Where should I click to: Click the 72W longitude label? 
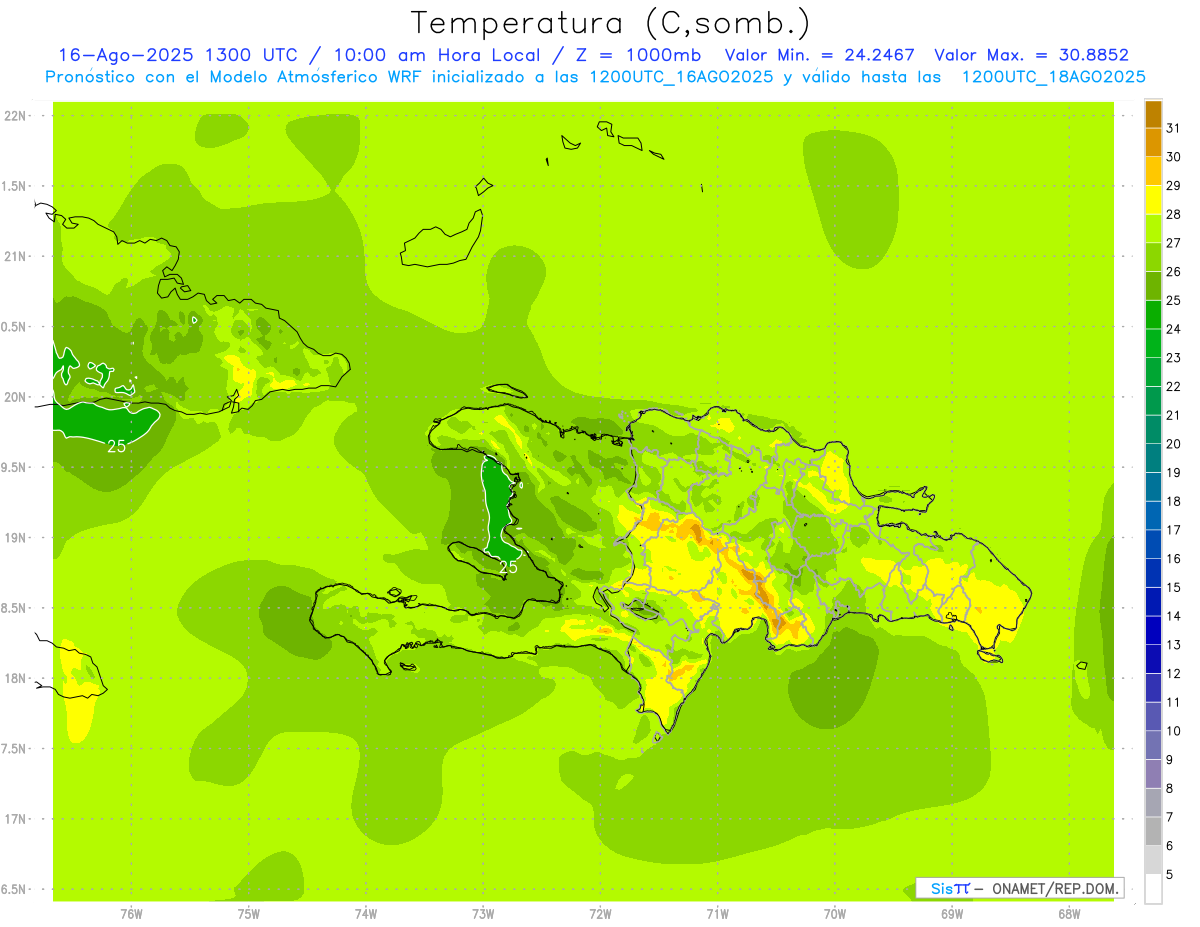click(x=600, y=914)
